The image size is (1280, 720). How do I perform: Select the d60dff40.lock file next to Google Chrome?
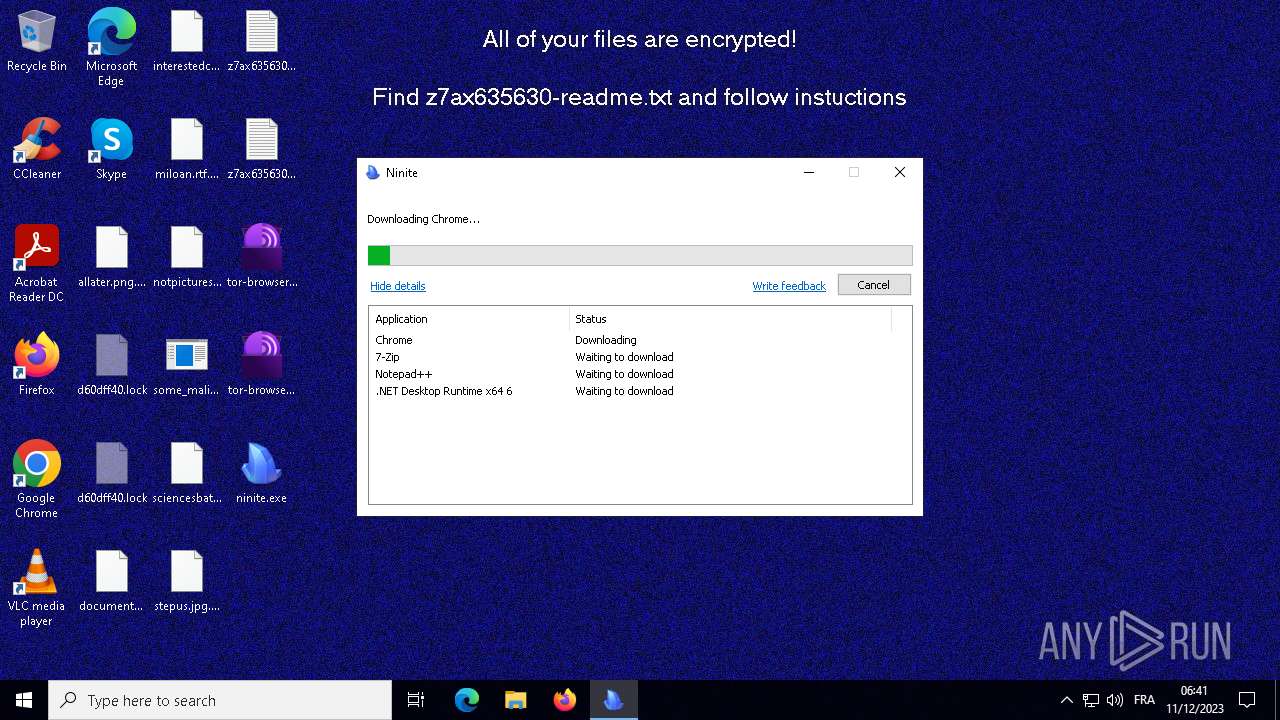[111, 474]
